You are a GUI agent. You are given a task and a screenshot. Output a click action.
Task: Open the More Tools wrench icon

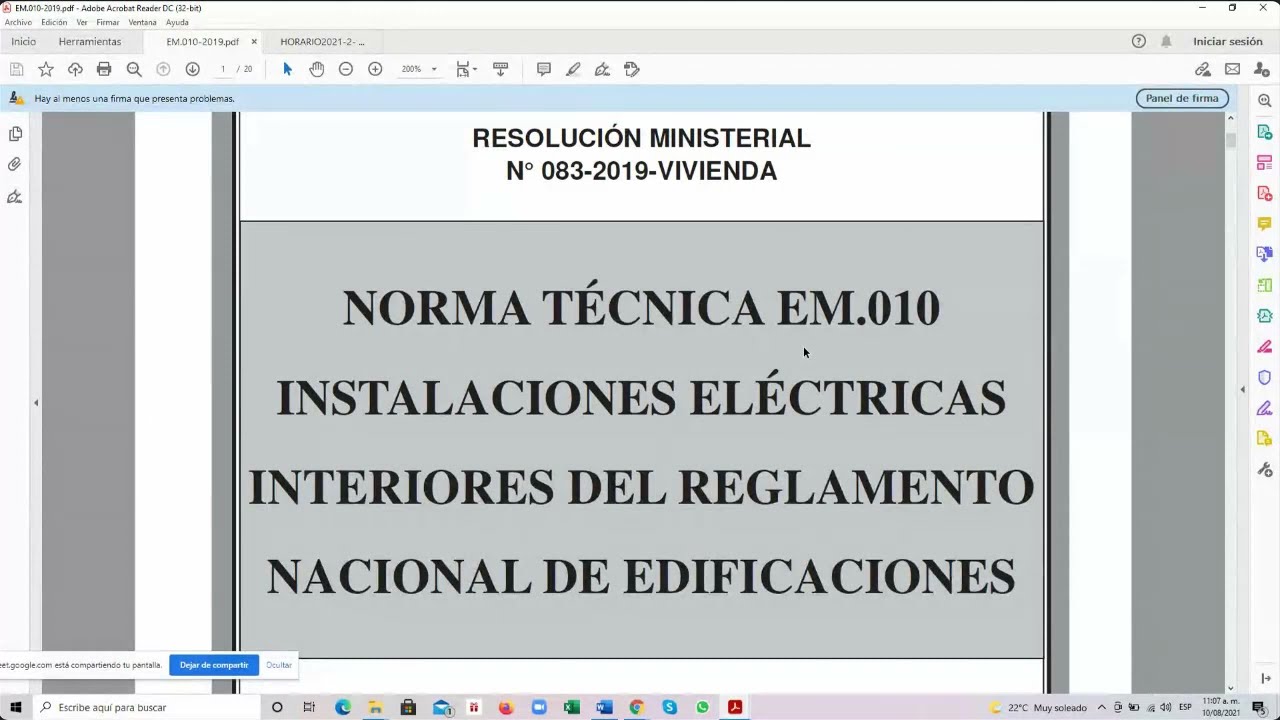[1264, 470]
